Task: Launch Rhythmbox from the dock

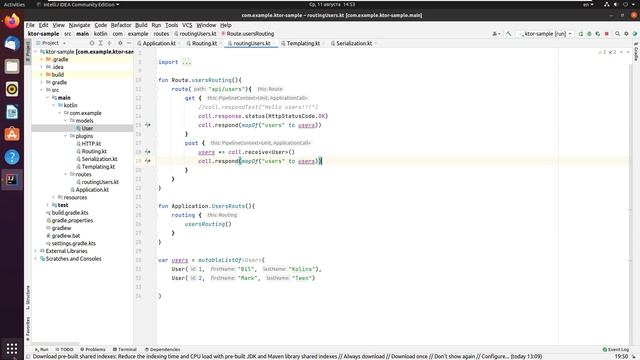Action: pos(12,89)
